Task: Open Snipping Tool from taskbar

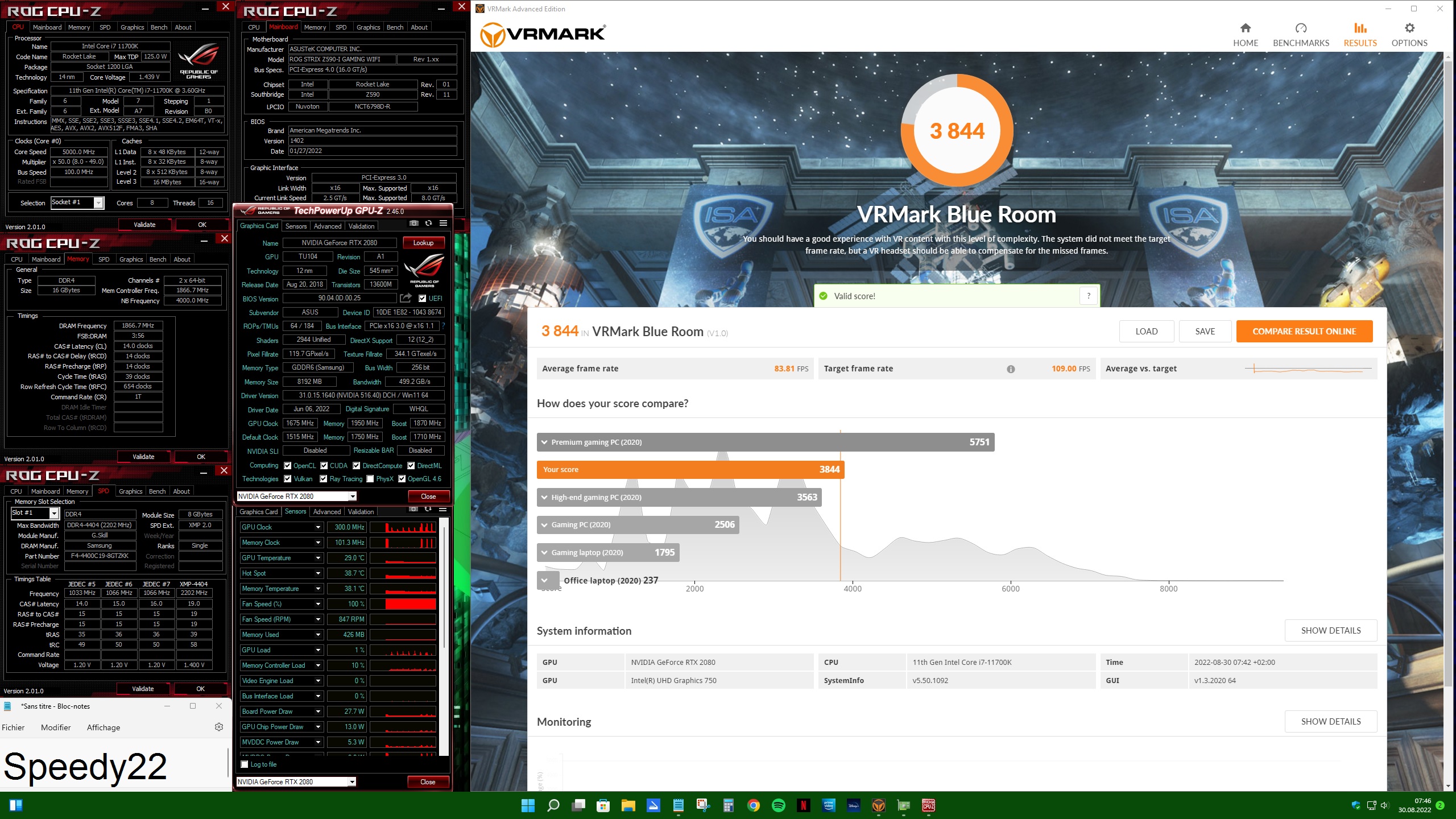Action: coord(703,805)
